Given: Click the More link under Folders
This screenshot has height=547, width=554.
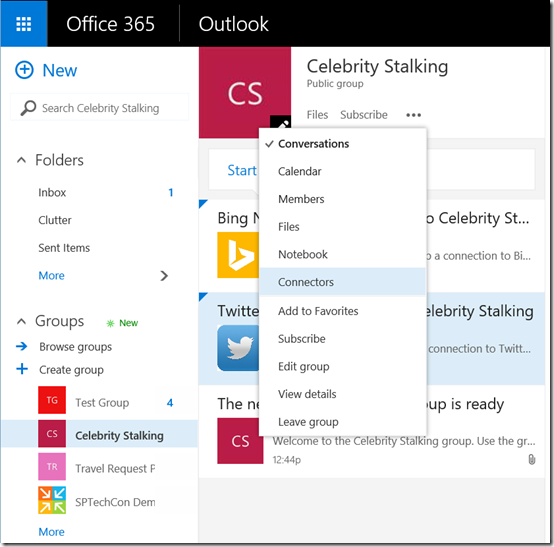Looking at the screenshot, I should coord(51,275).
